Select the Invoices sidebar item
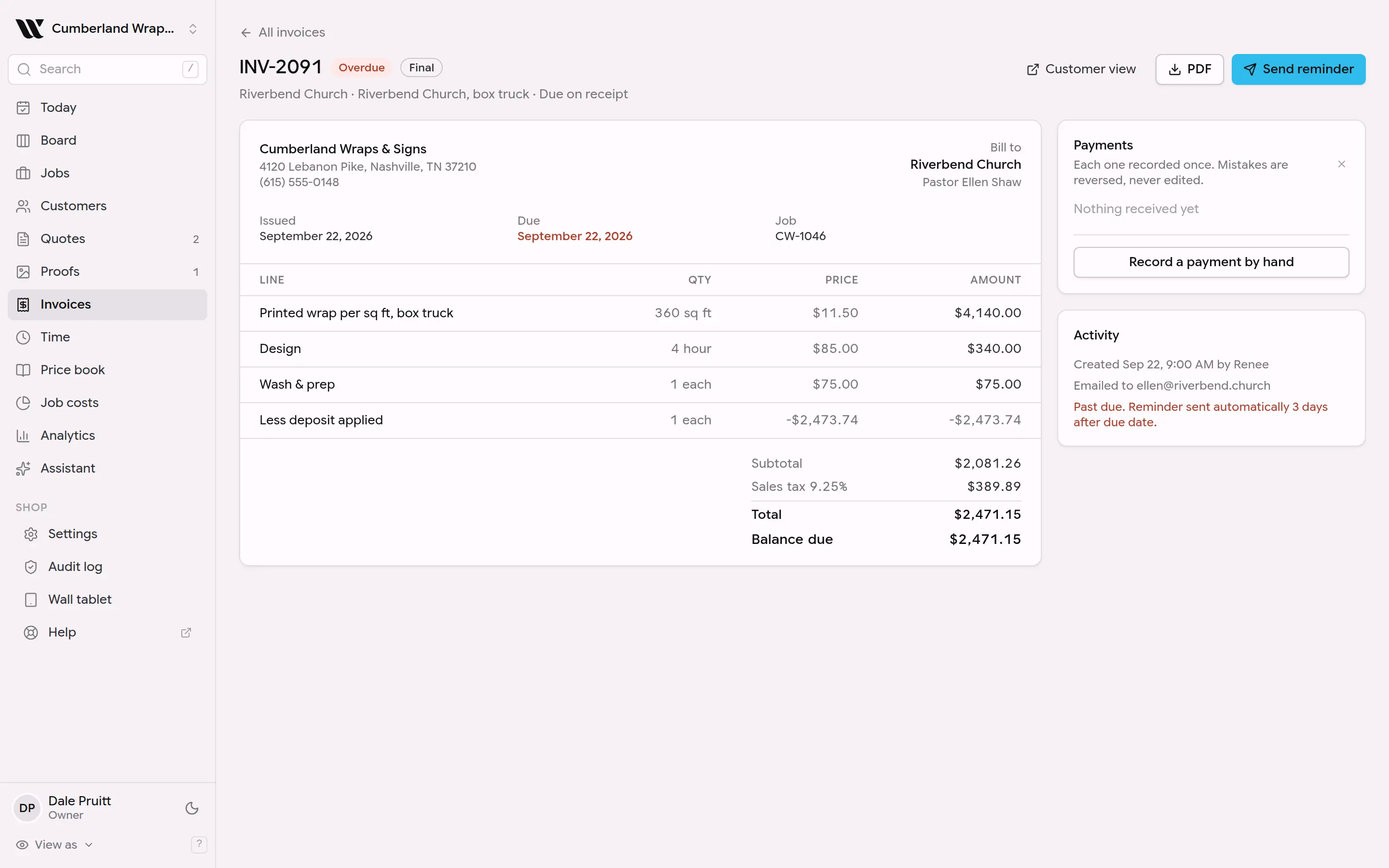 tap(108, 304)
